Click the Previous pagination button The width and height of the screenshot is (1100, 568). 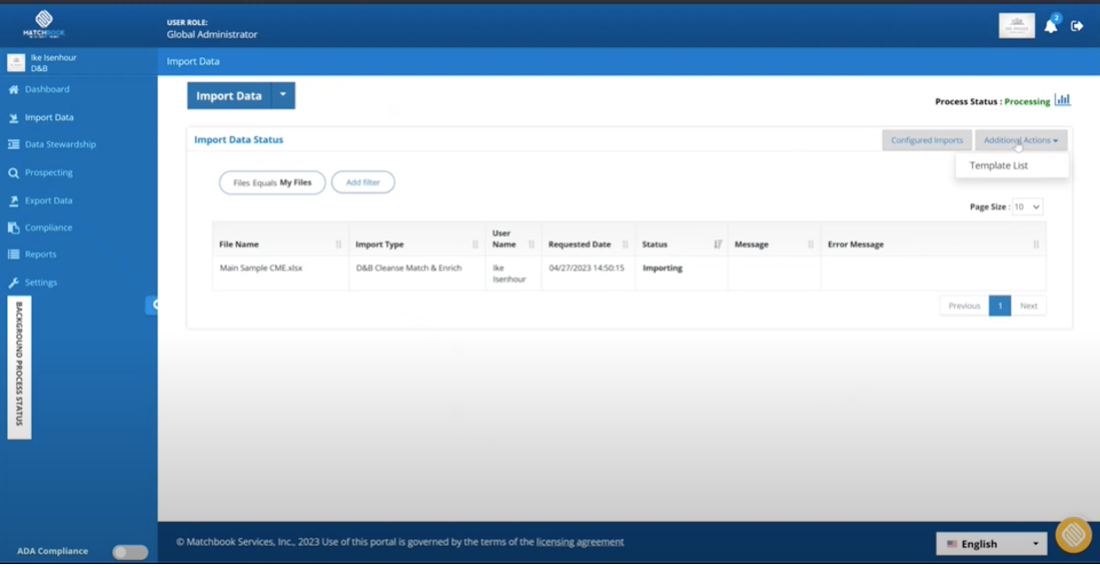pos(964,306)
